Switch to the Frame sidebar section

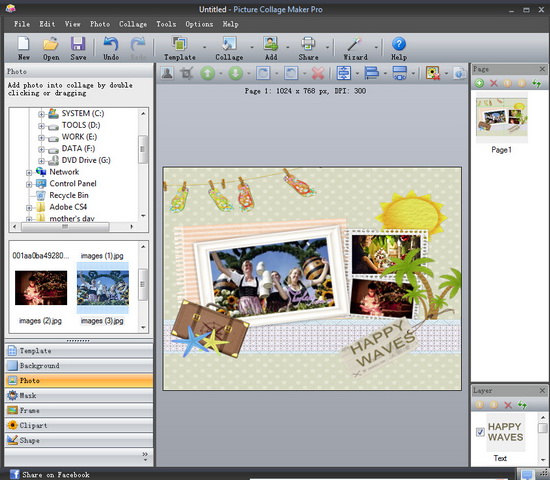point(79,411)
